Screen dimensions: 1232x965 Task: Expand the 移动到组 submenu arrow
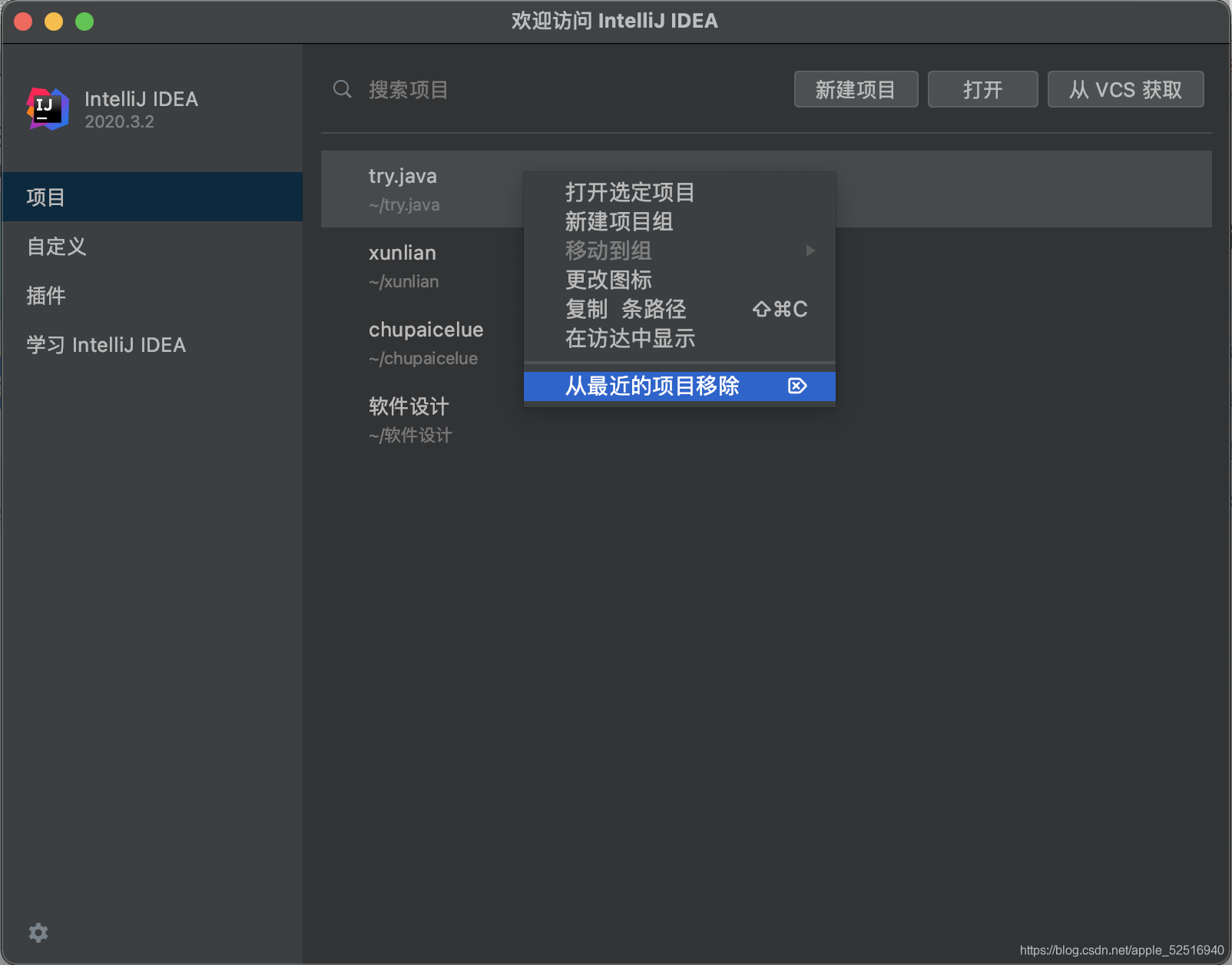[x=810, y=250]
